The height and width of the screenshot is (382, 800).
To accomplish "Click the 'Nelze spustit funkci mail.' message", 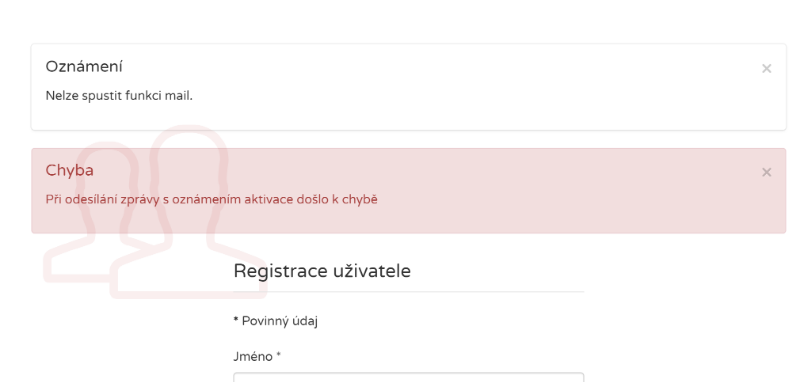I will pyautogui.click(x=119, y=95).
